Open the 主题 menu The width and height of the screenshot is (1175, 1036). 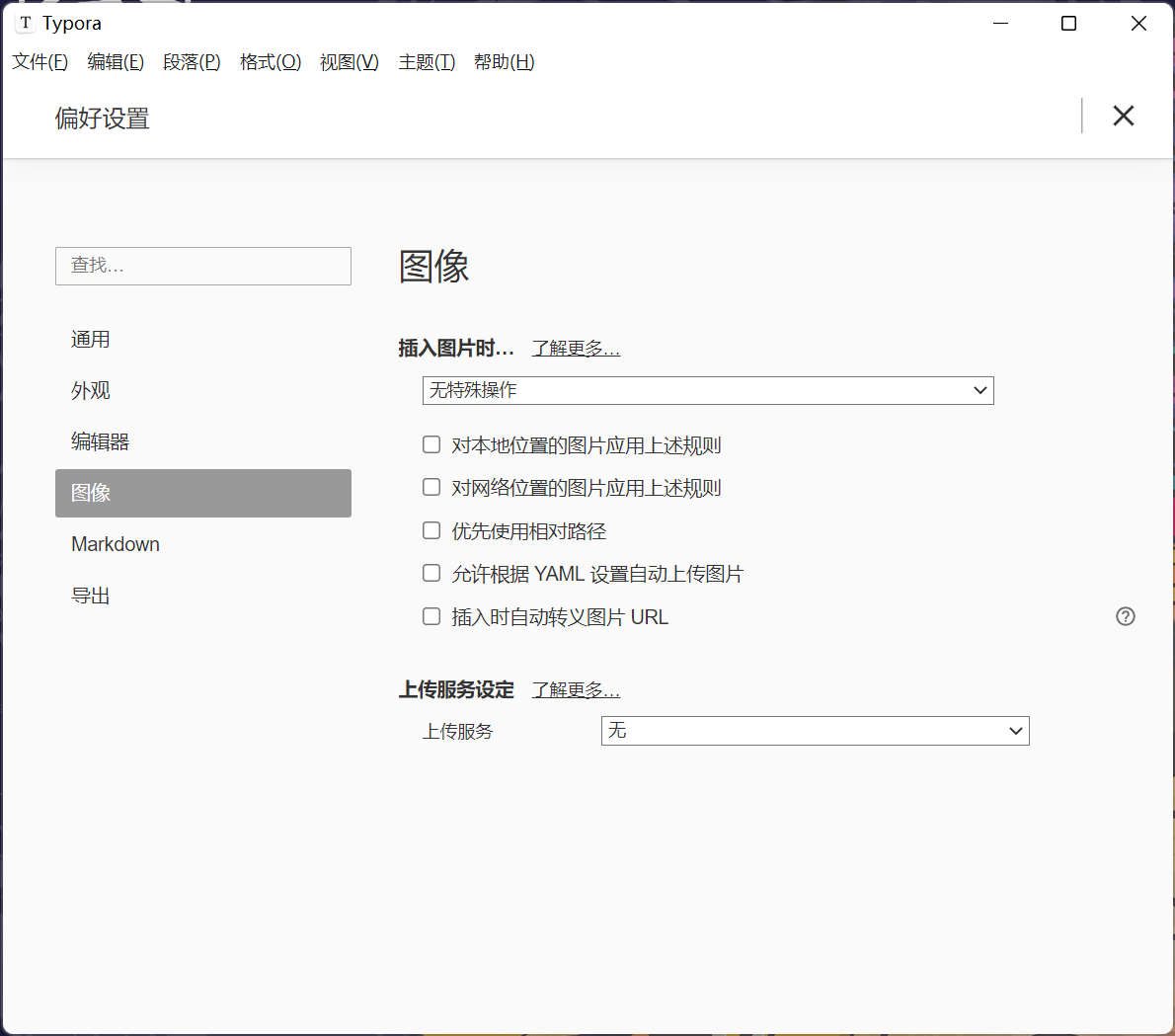426,61
